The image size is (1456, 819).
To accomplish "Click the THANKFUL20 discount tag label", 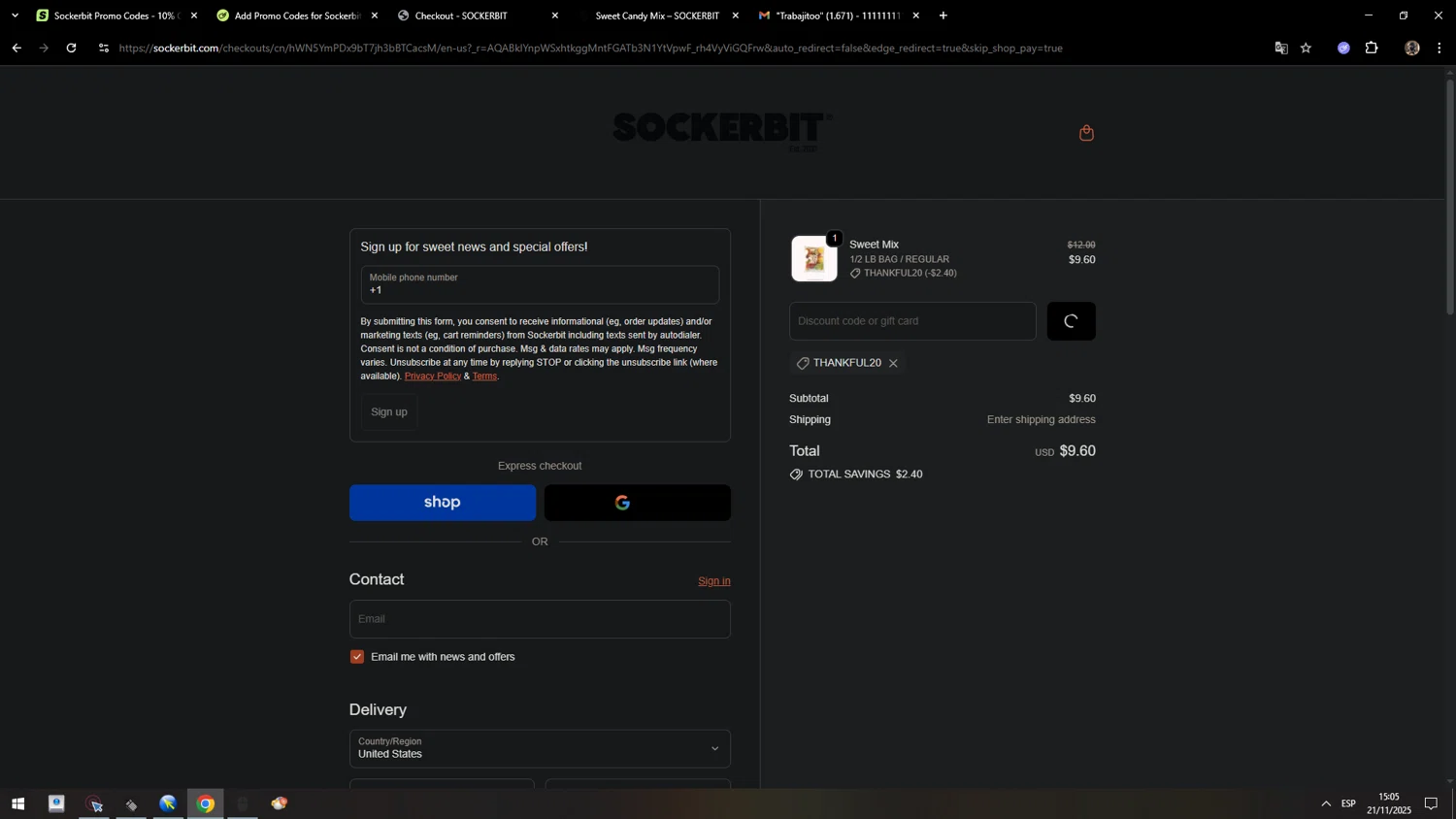I will tap(847, 363).
